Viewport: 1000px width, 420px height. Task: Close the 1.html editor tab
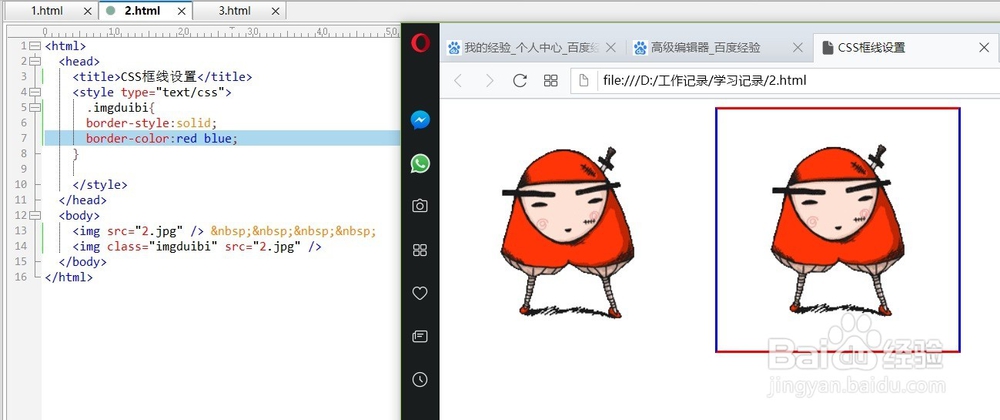88,11
